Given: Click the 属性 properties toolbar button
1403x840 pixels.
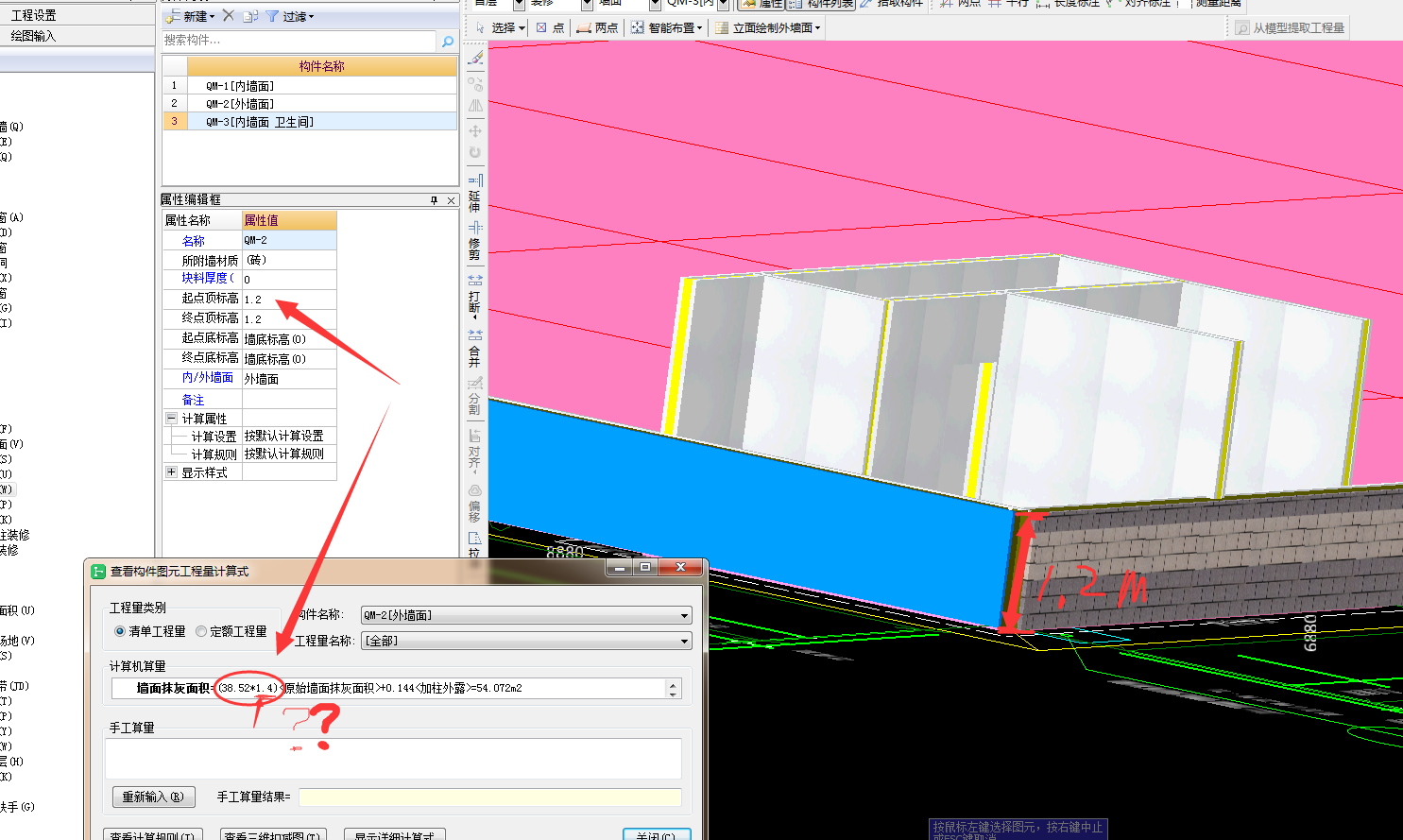Looking at the screenshot, I should 761,4.
